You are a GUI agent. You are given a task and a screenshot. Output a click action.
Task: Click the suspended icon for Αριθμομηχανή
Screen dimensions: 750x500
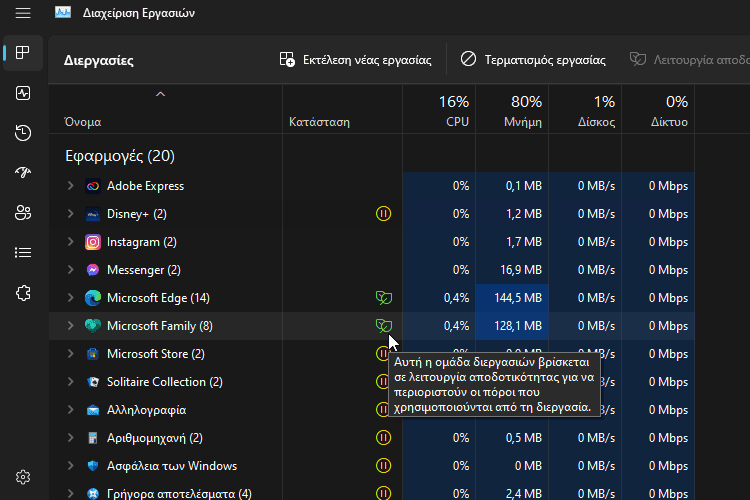(x=383, y=438)
